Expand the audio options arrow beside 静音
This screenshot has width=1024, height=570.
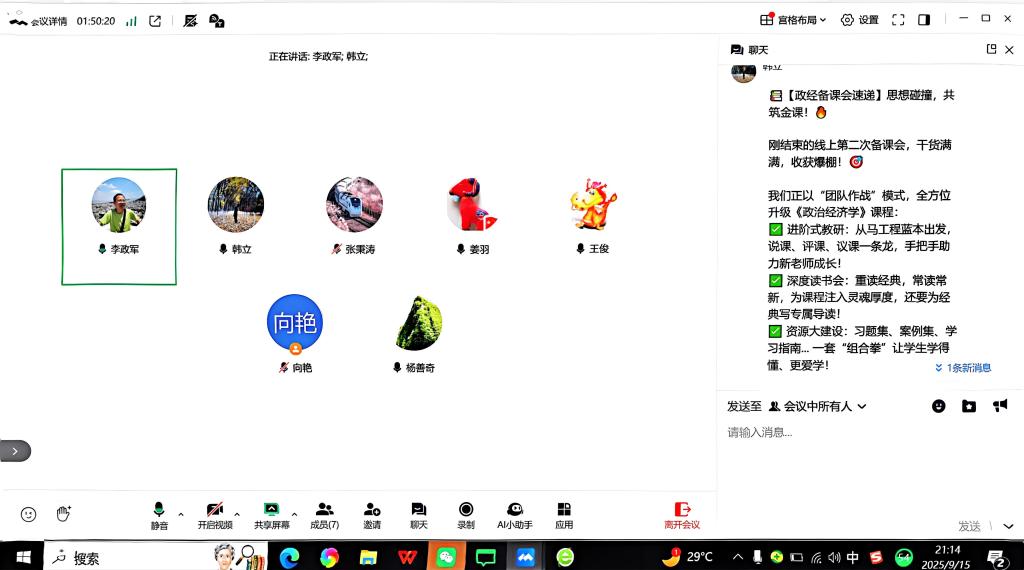tap(181, 514)
